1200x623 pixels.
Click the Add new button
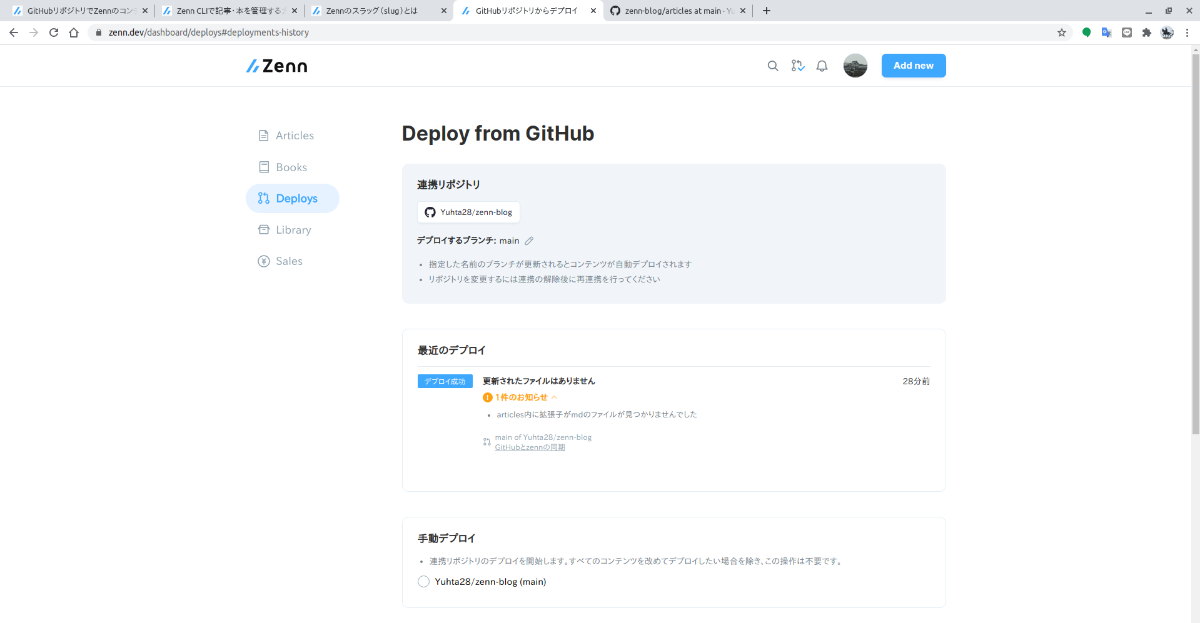[x=913, y=66]
